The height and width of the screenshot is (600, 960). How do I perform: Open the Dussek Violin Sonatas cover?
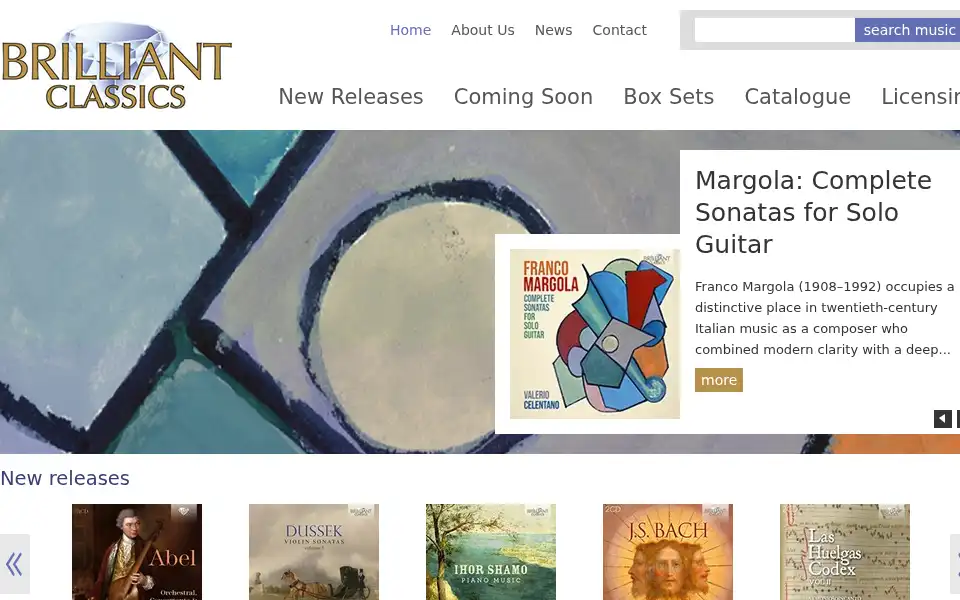313,552
